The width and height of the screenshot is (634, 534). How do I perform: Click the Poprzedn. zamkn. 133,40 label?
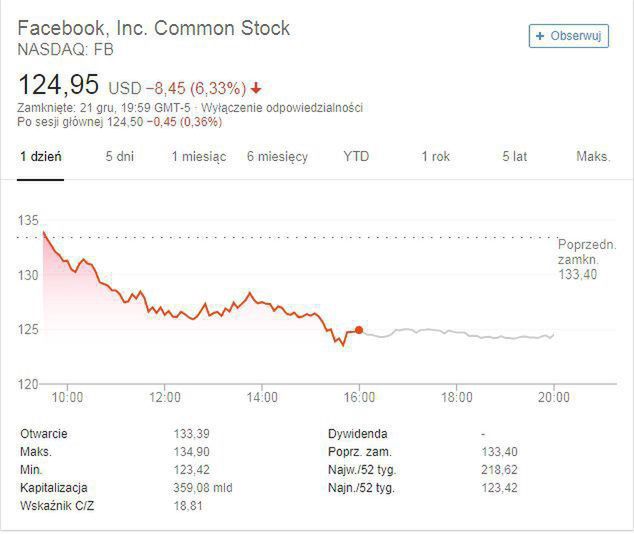(586, 259)
